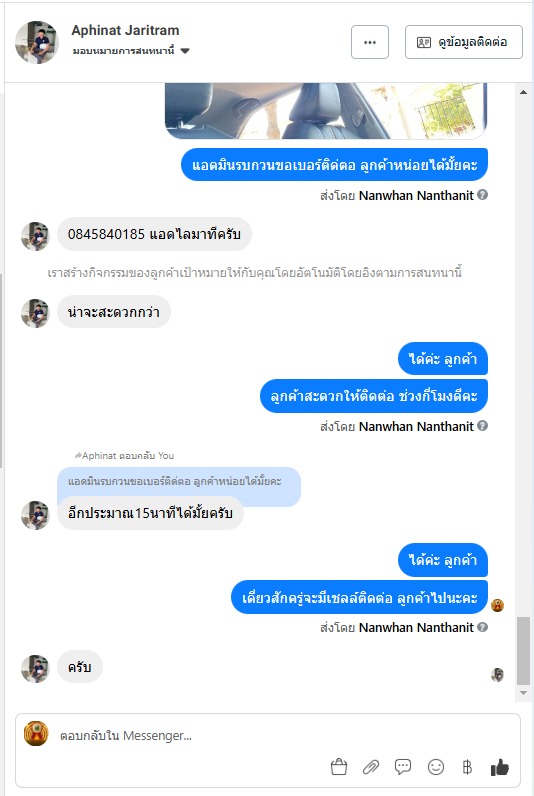Click the scroll up arrow

[x=523, y=92]
